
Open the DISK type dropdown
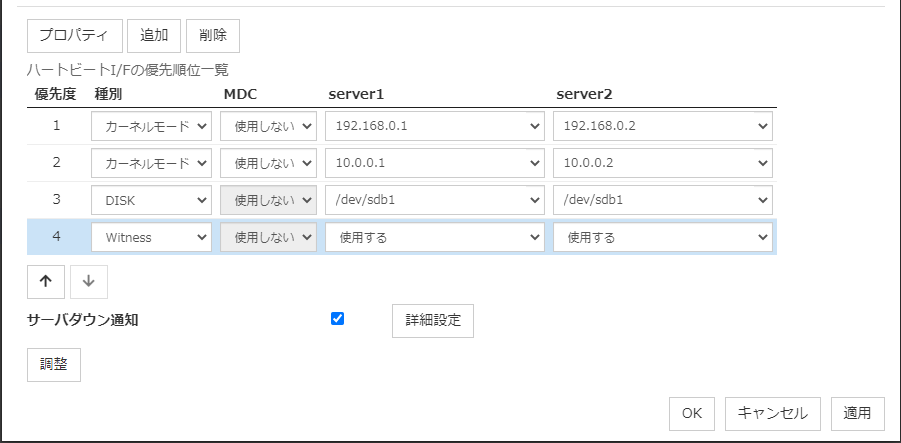coord(151,200)
